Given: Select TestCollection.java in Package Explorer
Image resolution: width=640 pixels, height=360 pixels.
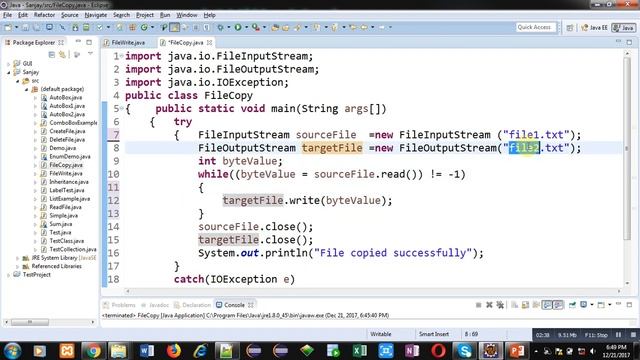Looking at the screenshot, I should click(73, 249).
